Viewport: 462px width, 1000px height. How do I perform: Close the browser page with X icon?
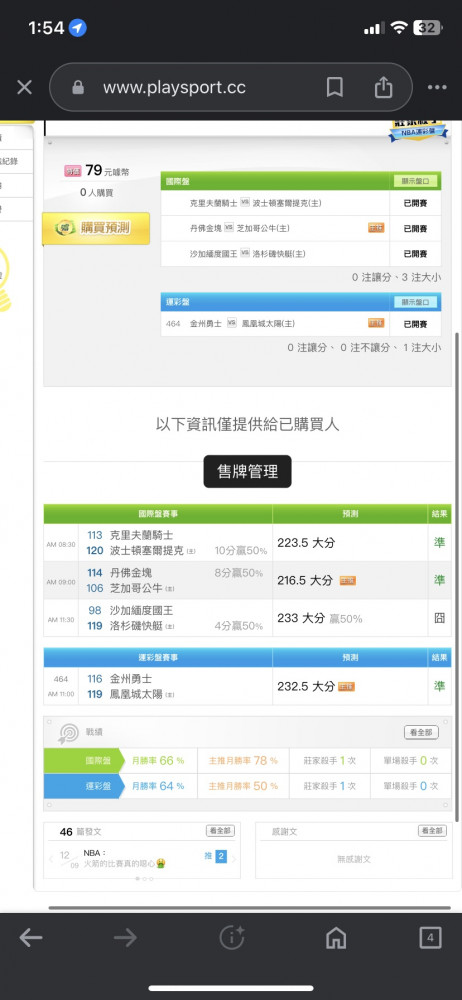pyautogui.click(x=24, y=87)
